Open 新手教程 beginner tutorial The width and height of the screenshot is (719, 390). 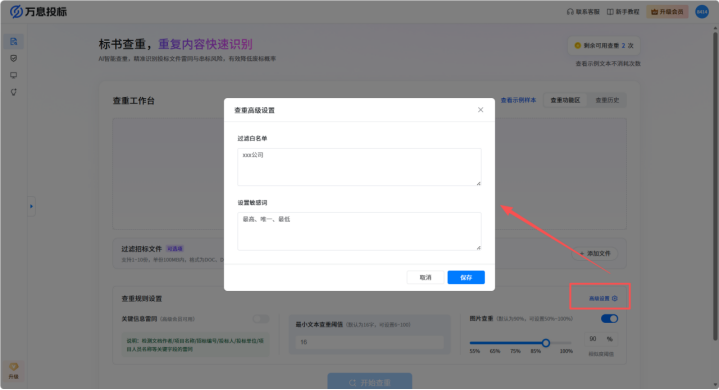623,11
